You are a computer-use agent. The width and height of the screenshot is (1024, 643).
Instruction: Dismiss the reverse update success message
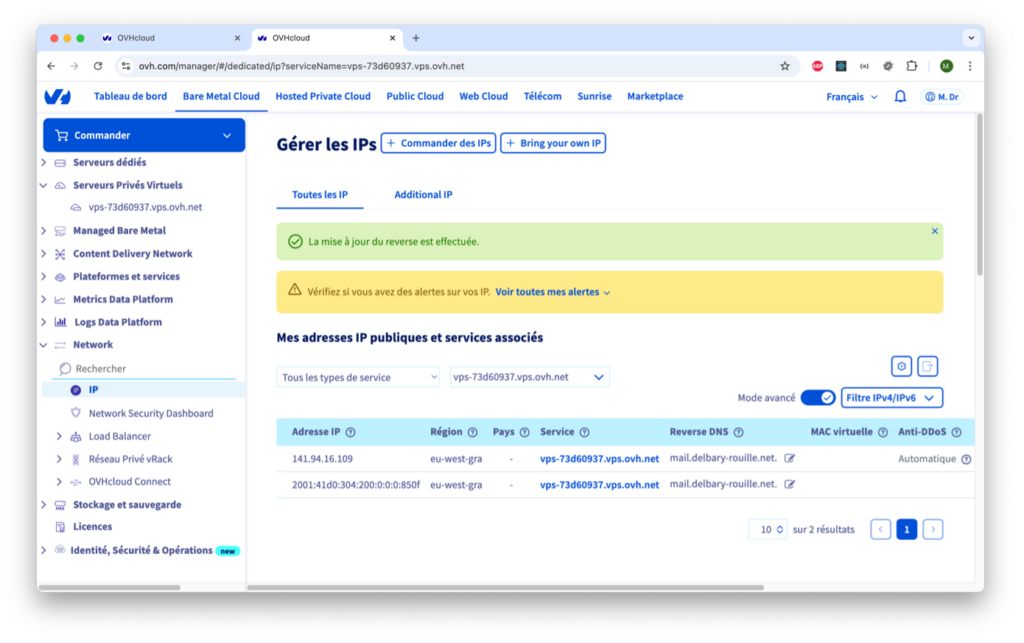pos(935,231)
